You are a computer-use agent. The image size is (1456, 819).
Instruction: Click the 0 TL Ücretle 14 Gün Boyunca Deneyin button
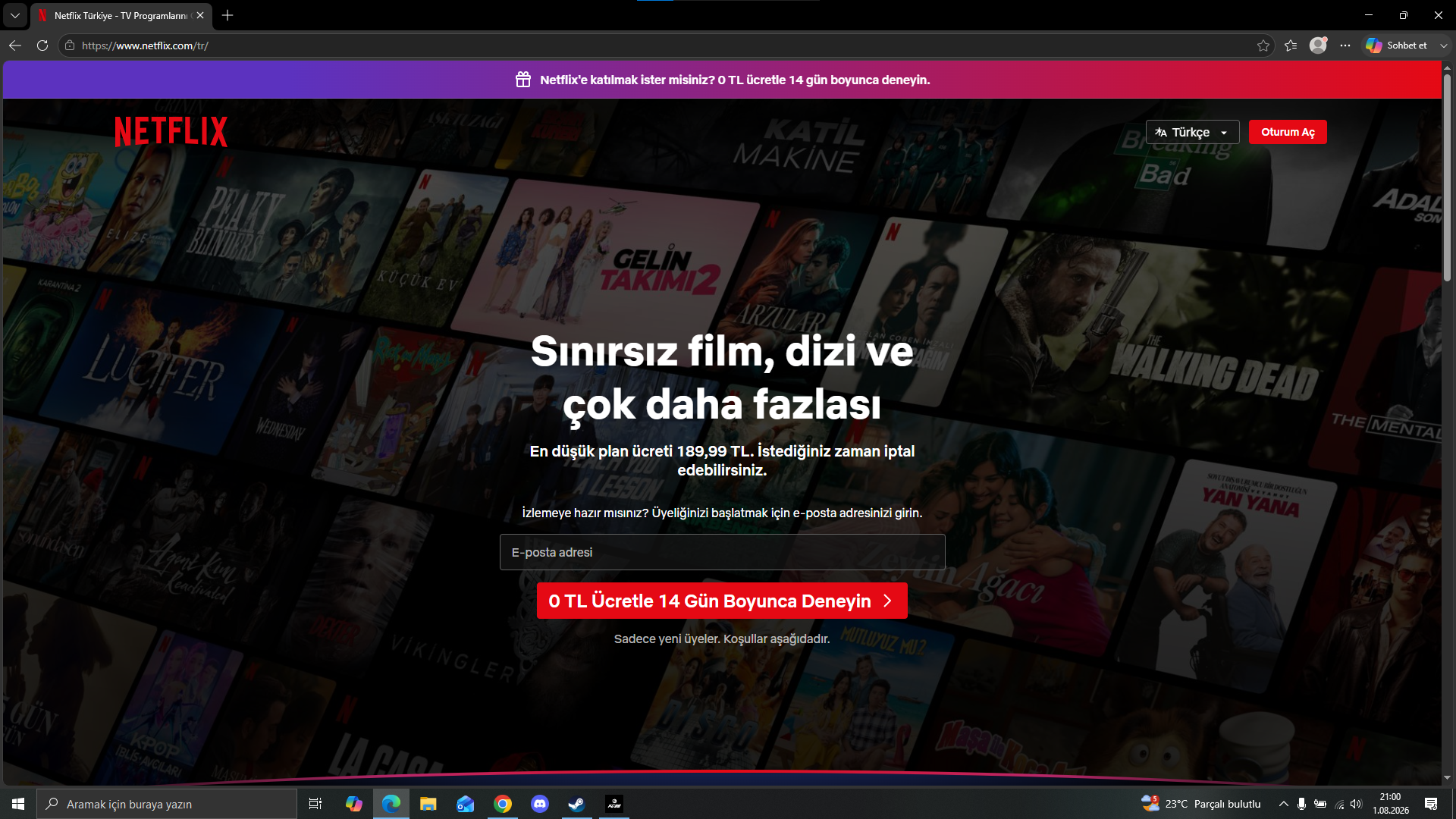pyautogui.click(x=722, y=601)
